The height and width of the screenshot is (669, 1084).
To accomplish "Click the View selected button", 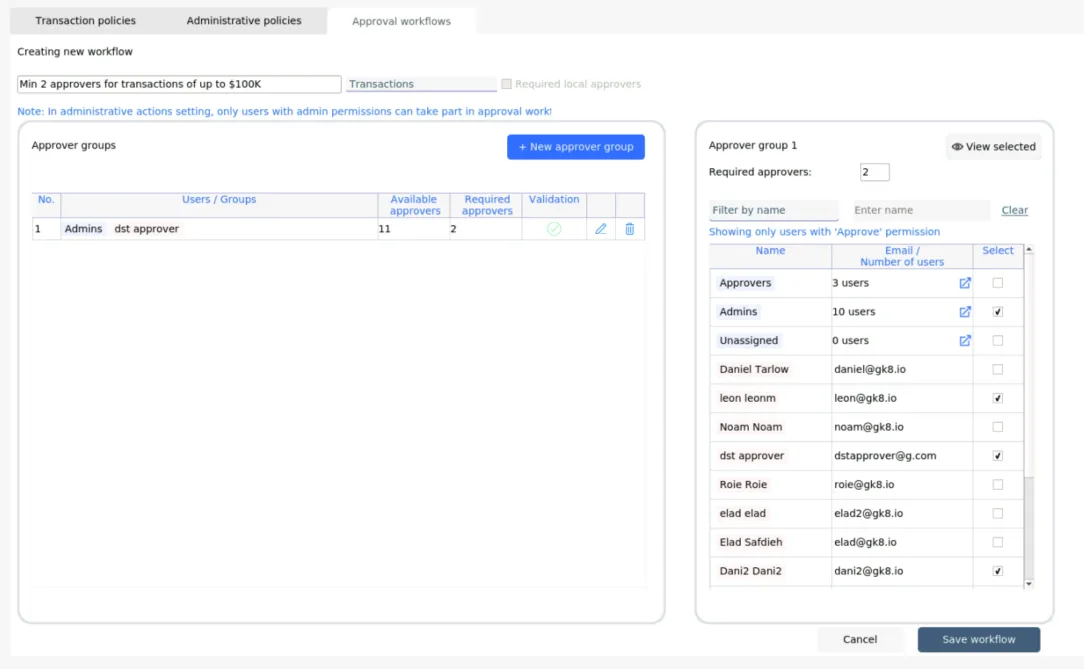I will pyautogui.click(x=993, y=147).
